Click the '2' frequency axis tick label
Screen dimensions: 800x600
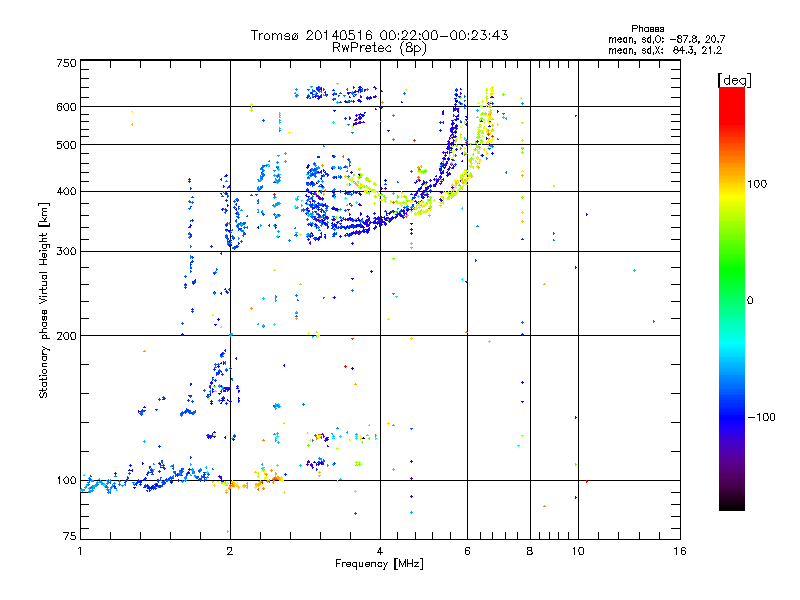coord(230,551)
